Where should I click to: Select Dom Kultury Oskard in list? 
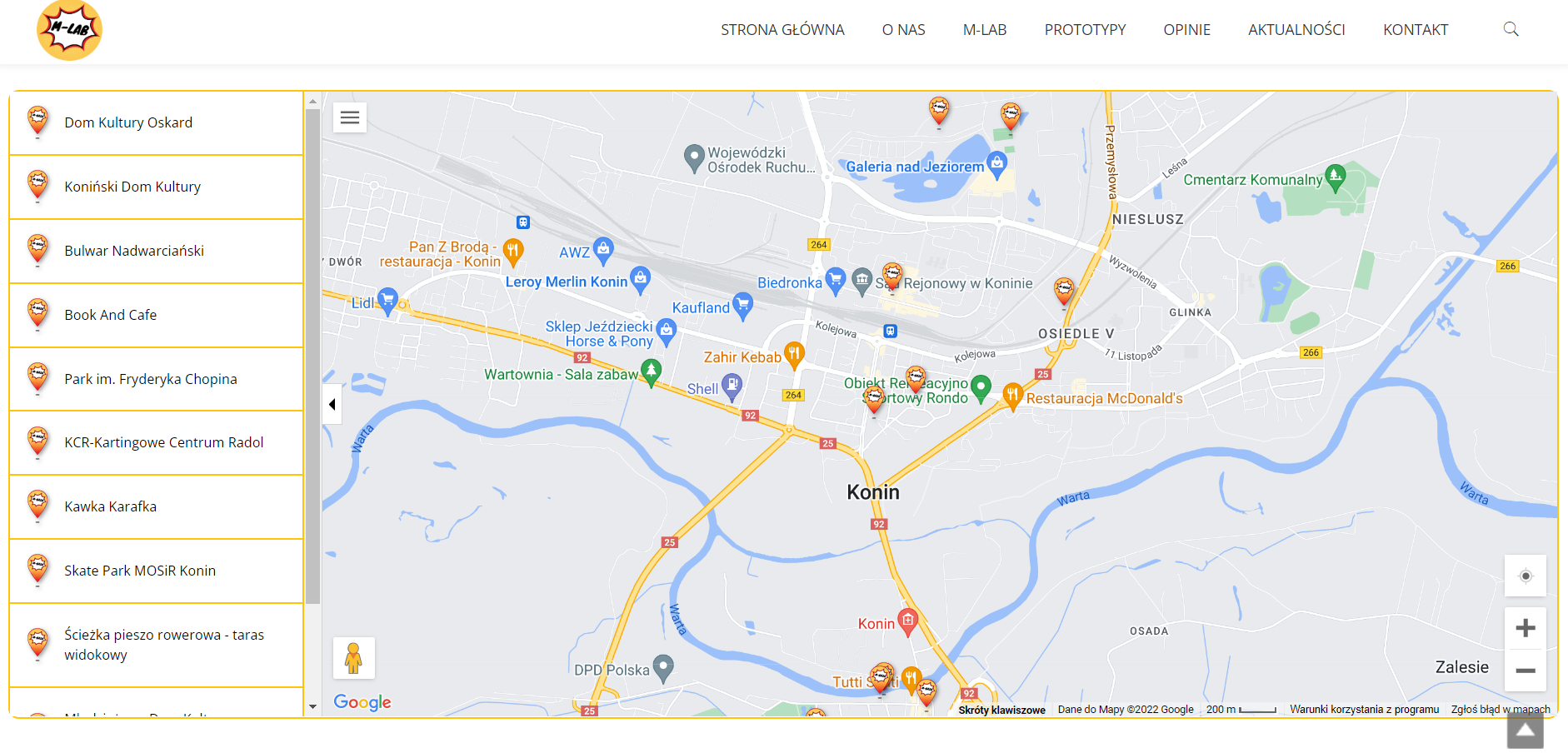156,122
